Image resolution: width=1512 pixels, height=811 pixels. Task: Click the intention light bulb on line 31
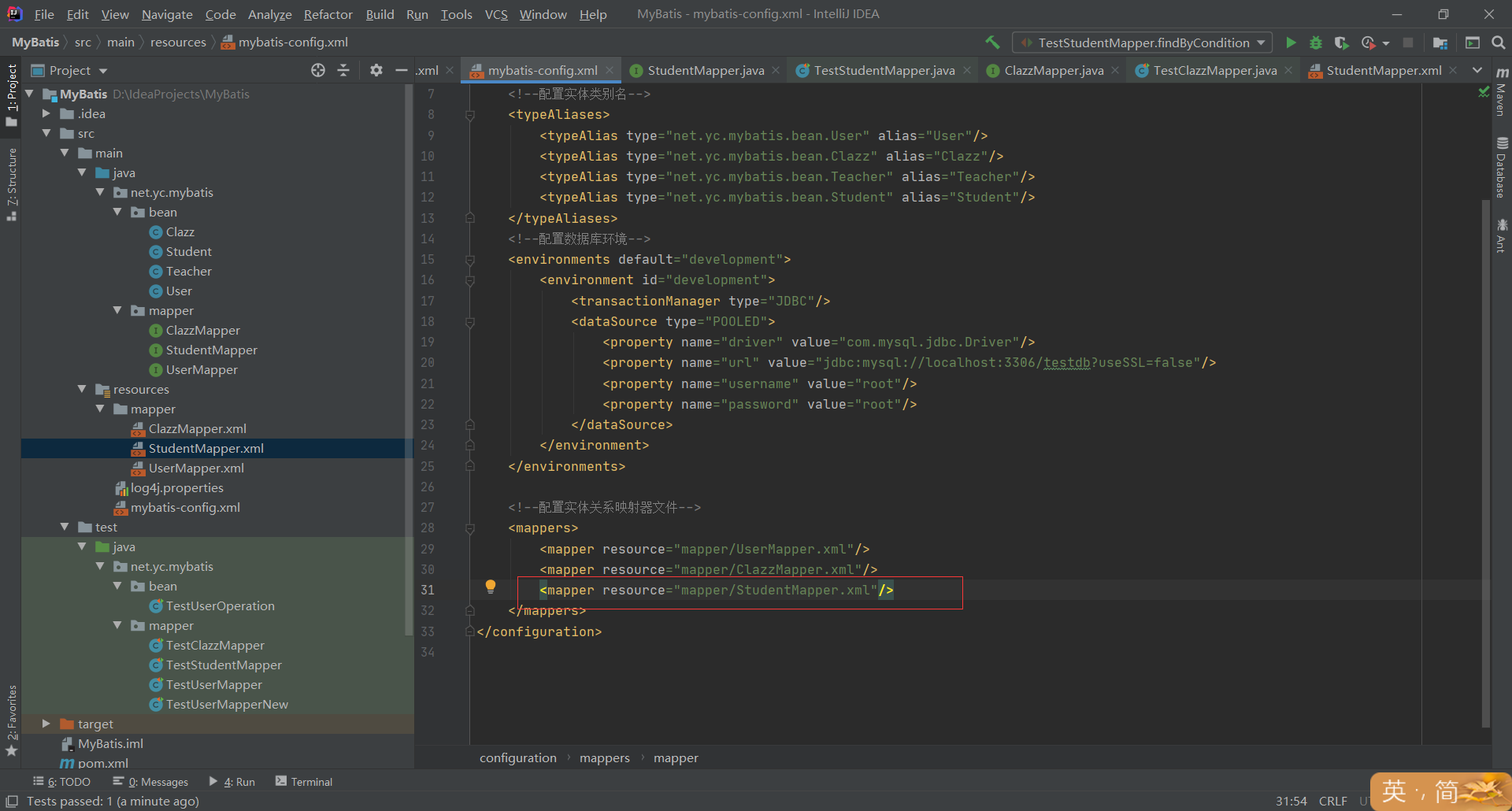point(491,586)
